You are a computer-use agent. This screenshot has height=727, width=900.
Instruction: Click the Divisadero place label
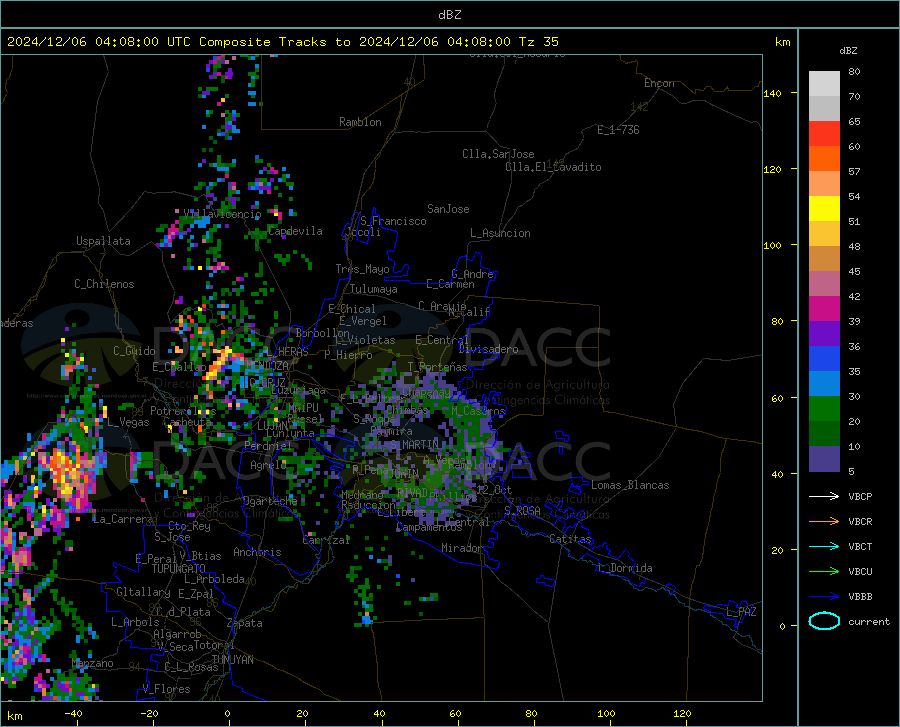tap(488, 349)
